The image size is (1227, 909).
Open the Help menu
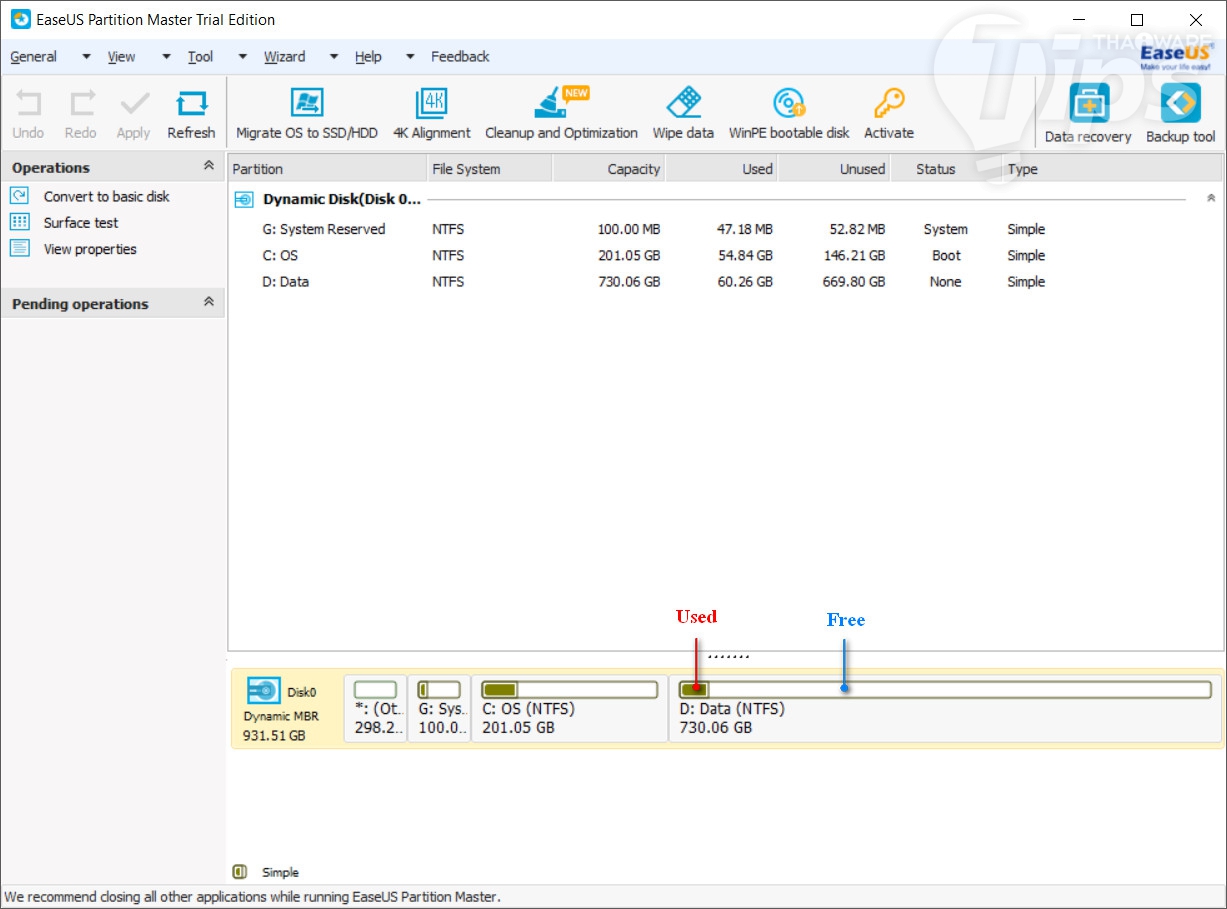click(368, 57)
